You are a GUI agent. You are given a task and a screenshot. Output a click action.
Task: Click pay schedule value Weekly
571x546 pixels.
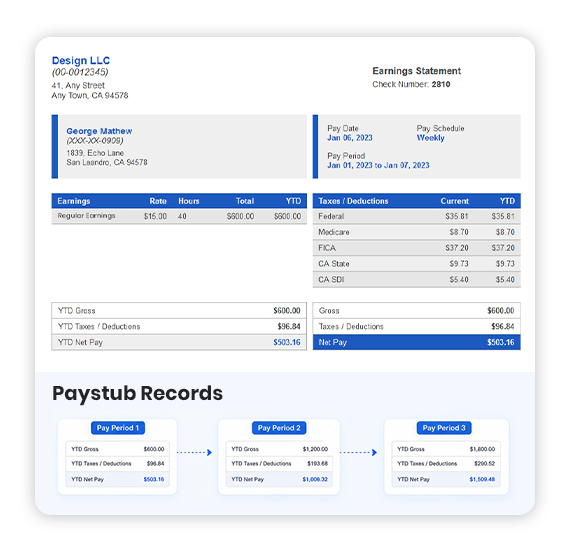click(x=430, y=138)
